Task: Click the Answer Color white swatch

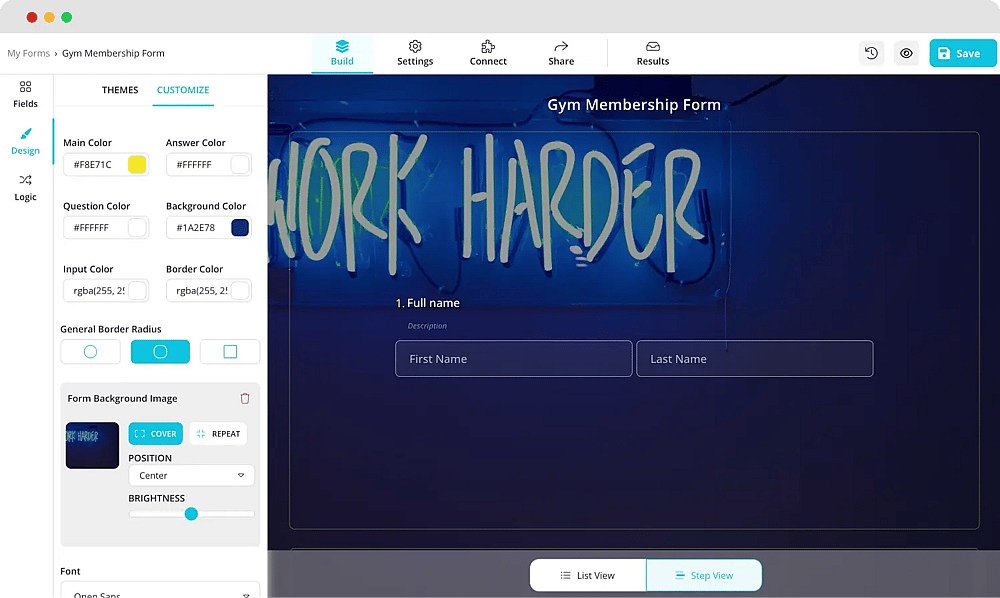Action: click(240, 164)
